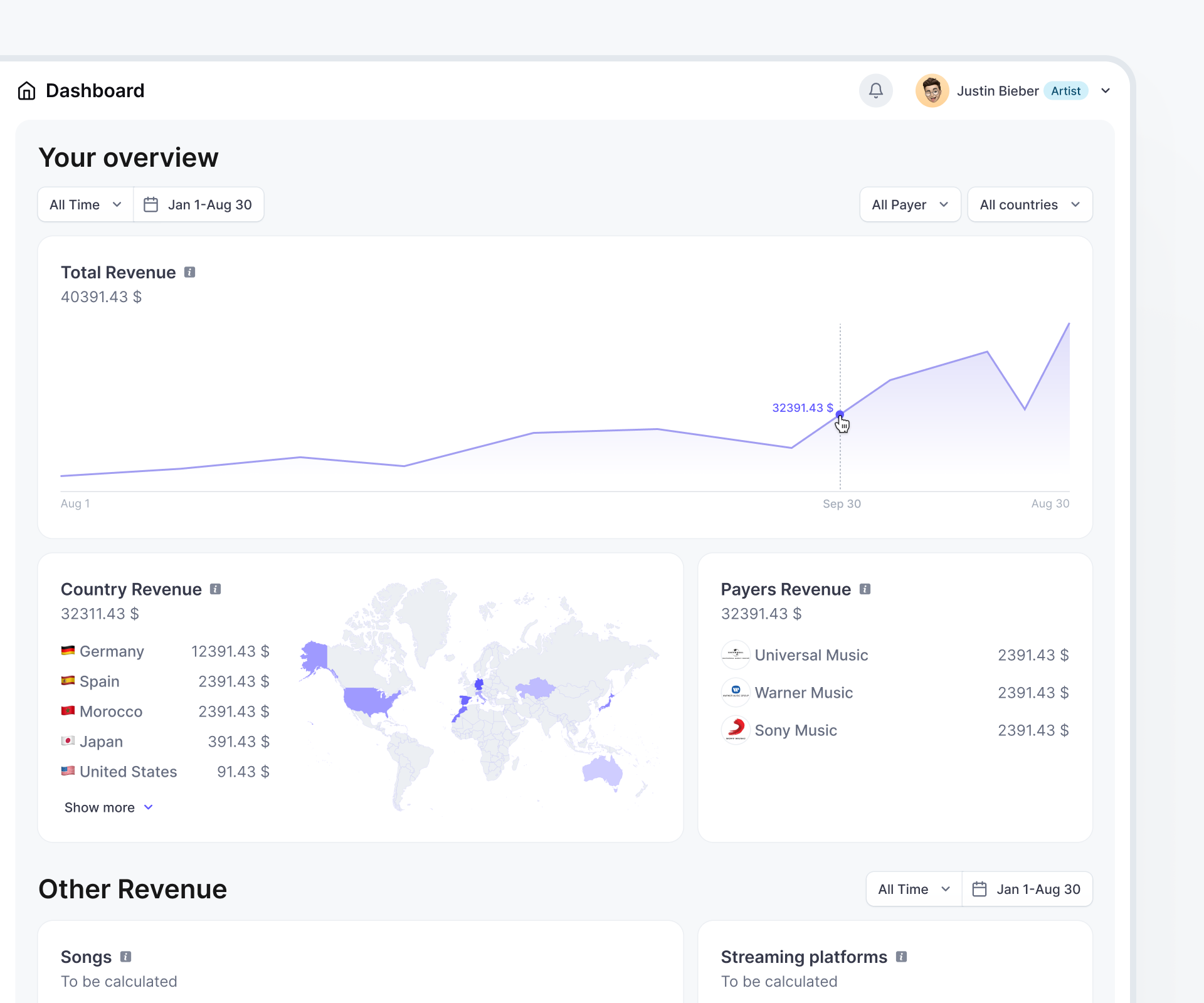
Task: Click the Warner Music logo
Action: (736, 693)
